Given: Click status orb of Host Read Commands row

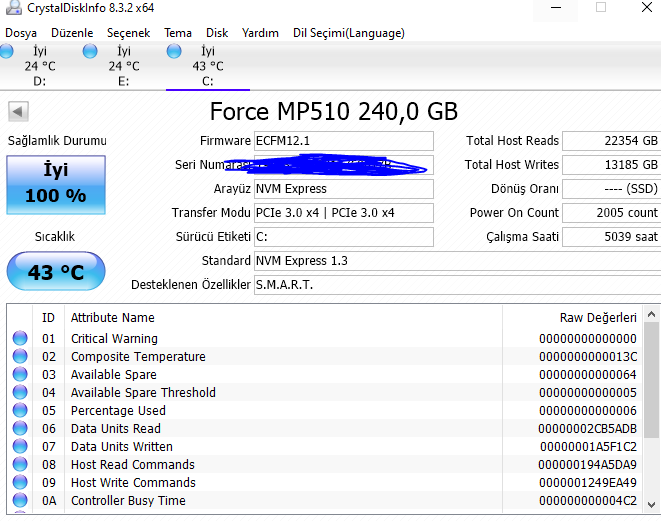Looking at the screenshot, I should (x=20, y=464).
